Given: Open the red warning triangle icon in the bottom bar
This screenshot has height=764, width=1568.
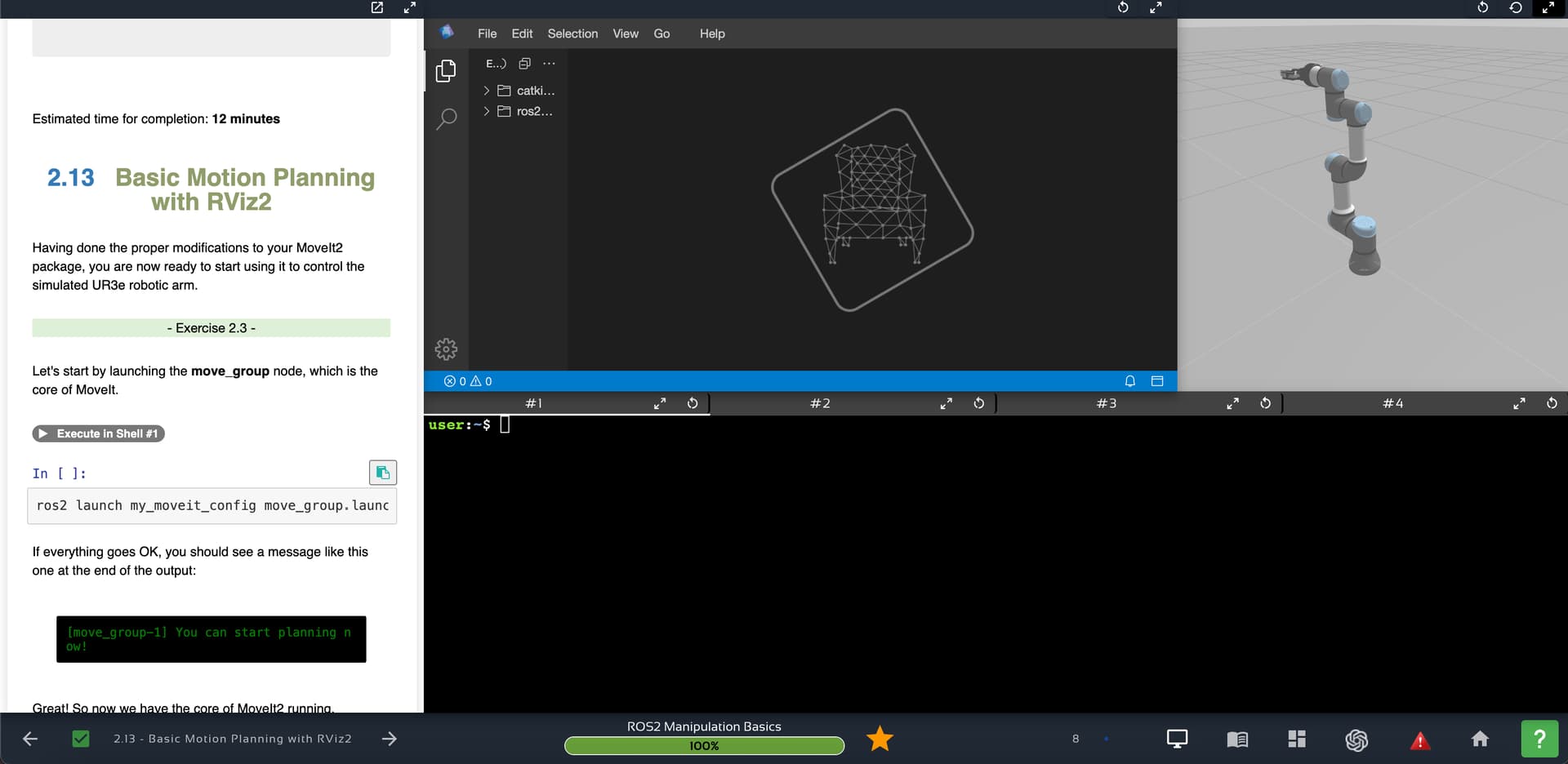Looking at the screenshot, I should point(1419,740).
